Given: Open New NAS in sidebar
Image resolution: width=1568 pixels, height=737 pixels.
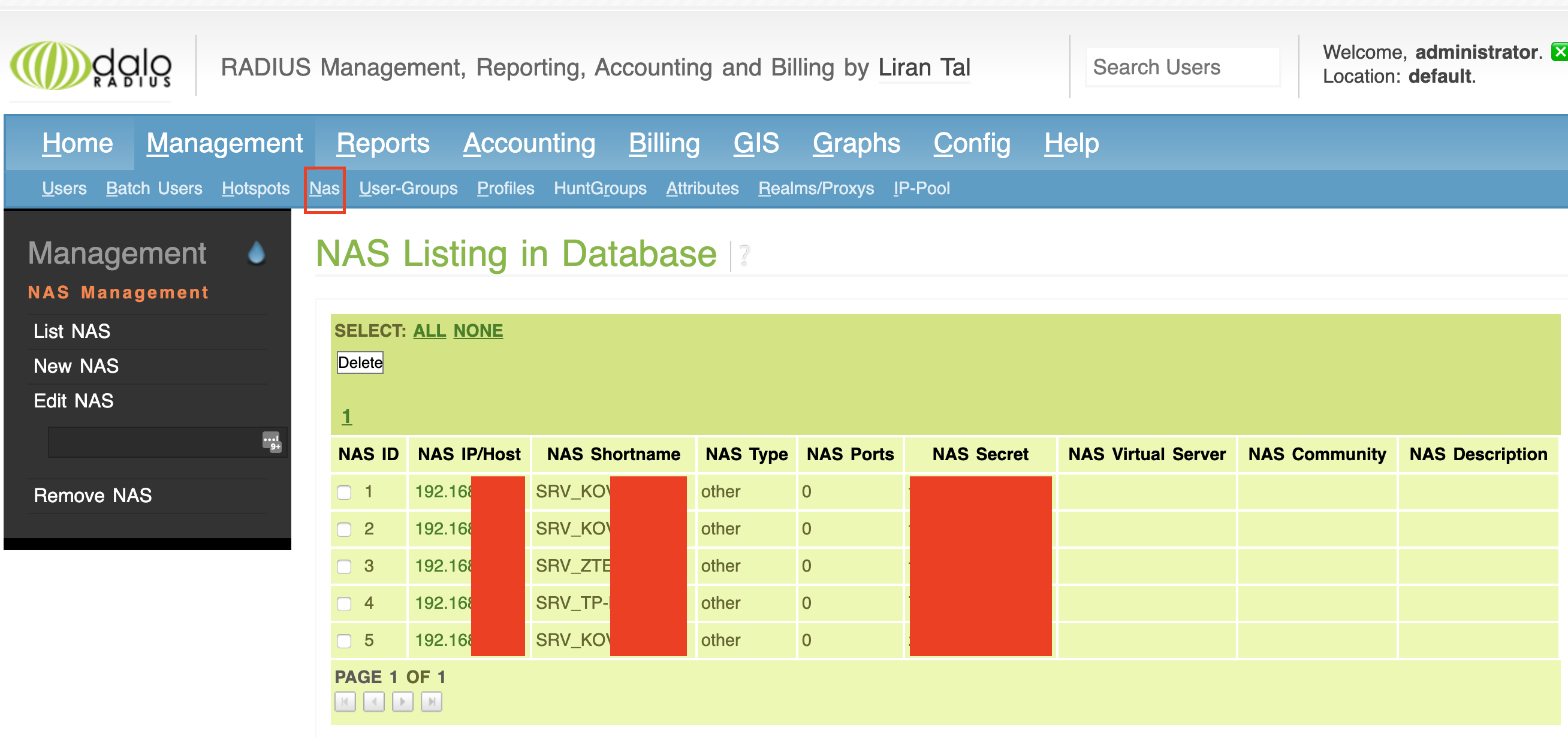Looking at the screenshot, I should [76, 366].
